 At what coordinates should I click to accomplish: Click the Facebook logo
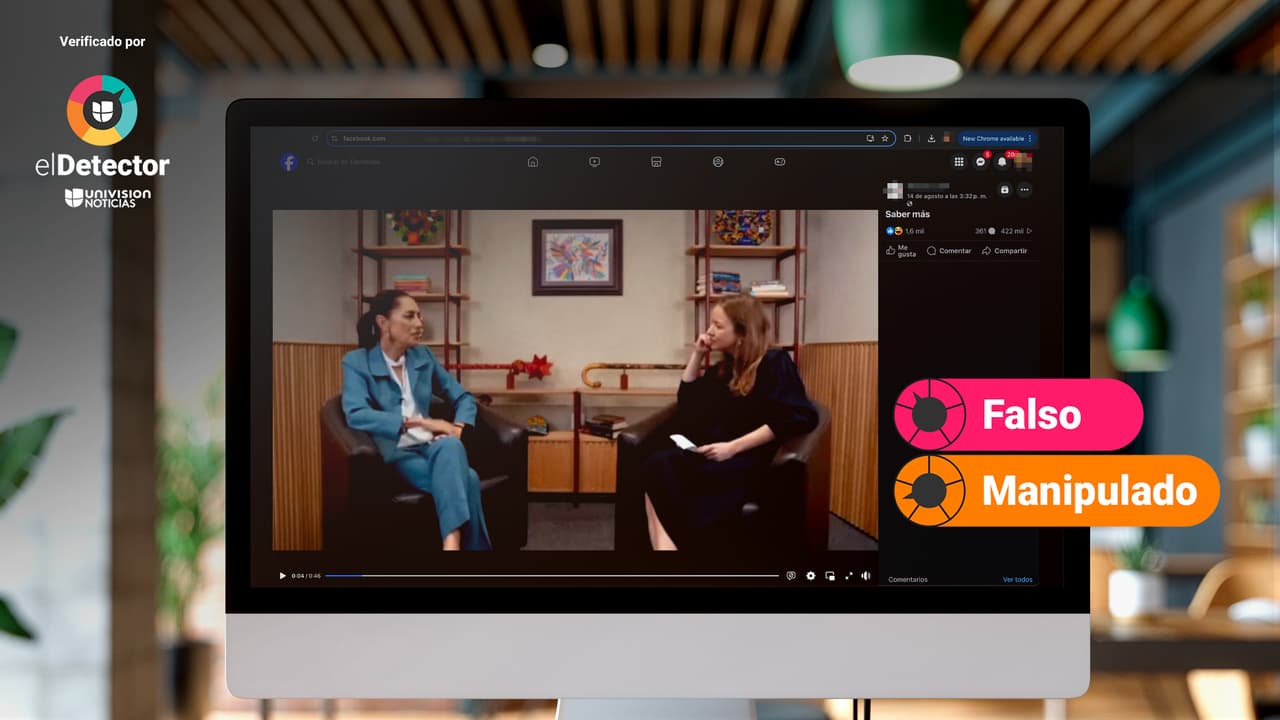pyautogui.click(x=289, y=162)
